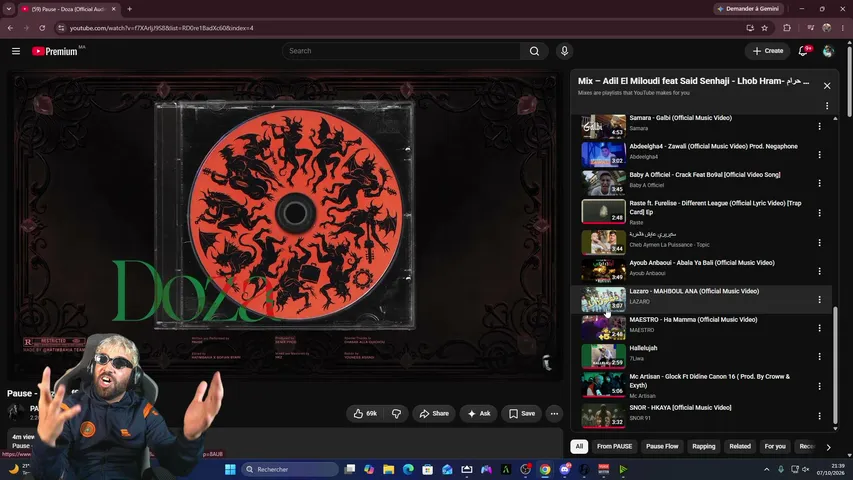
Task: Open options for Raste Different League
Action: point(819,213)
